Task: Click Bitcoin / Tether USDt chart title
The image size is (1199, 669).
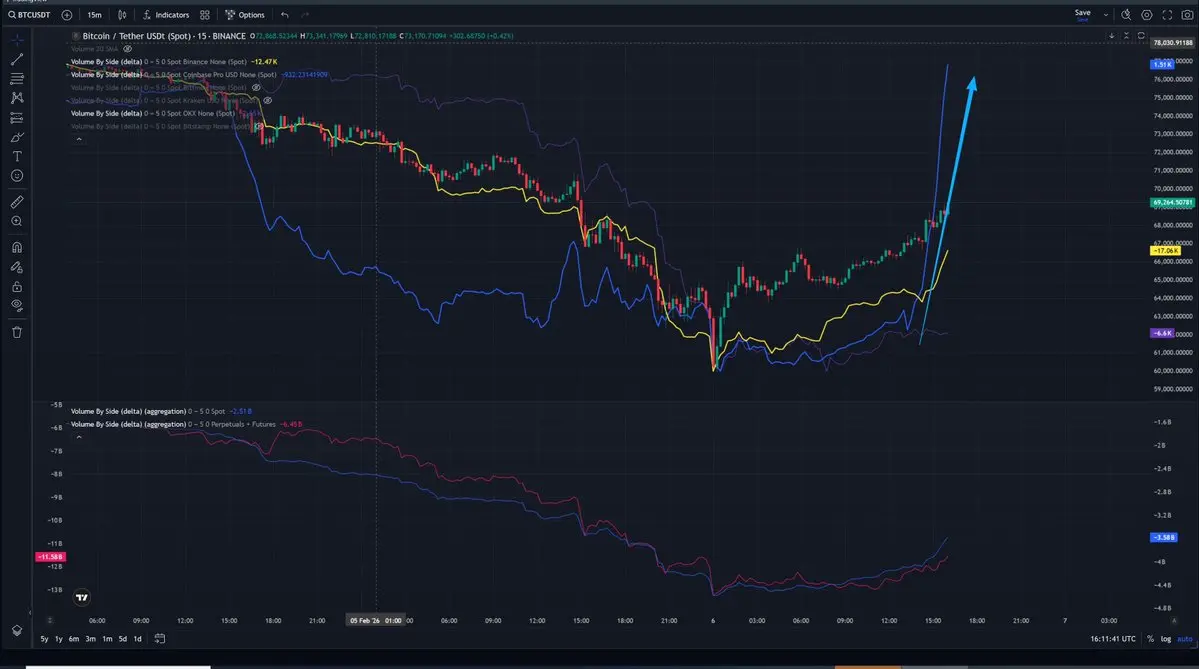Action: 164,36
